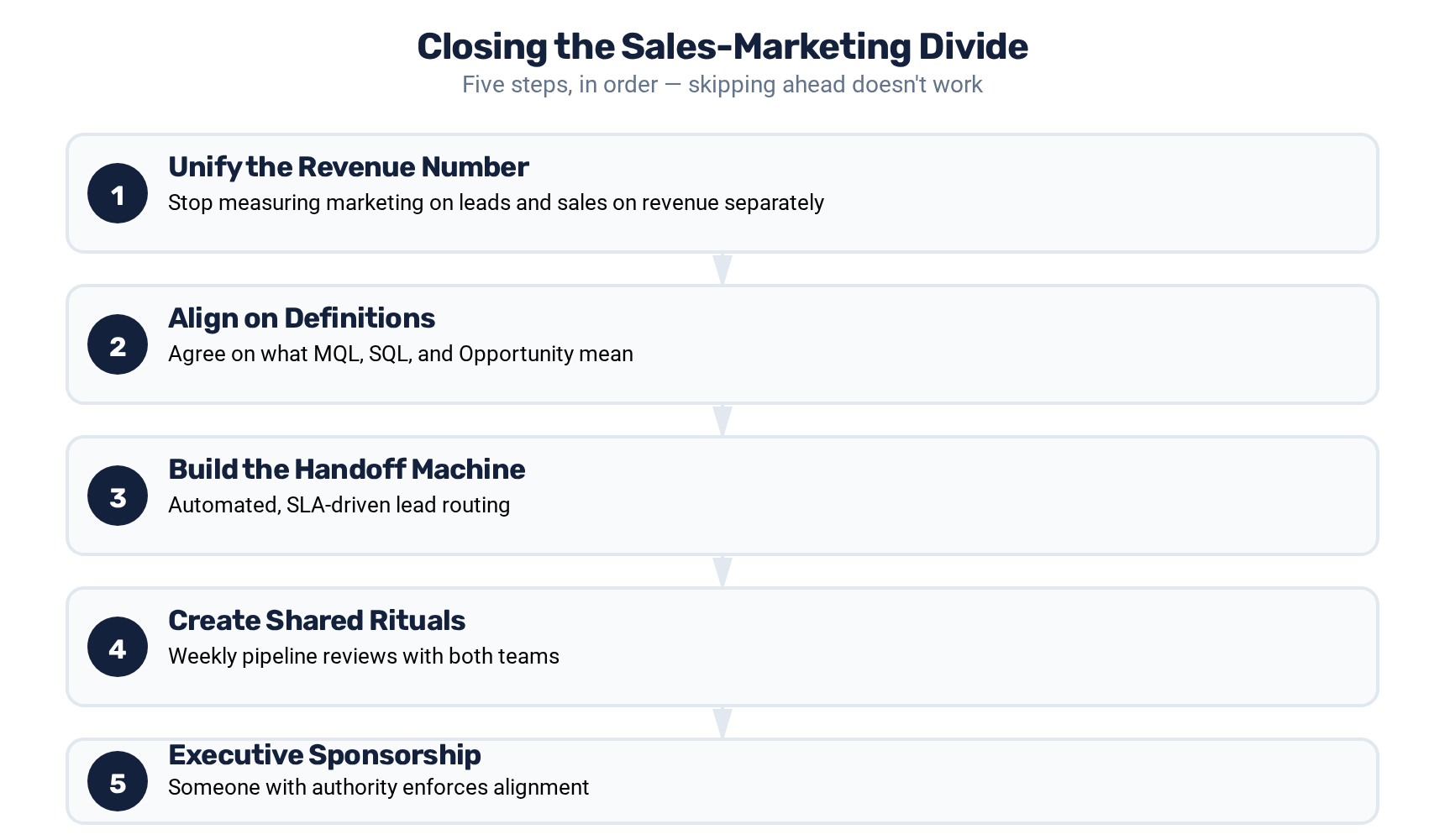Click the MQL, SQL, and Opportunity description

tap(401, 354)
